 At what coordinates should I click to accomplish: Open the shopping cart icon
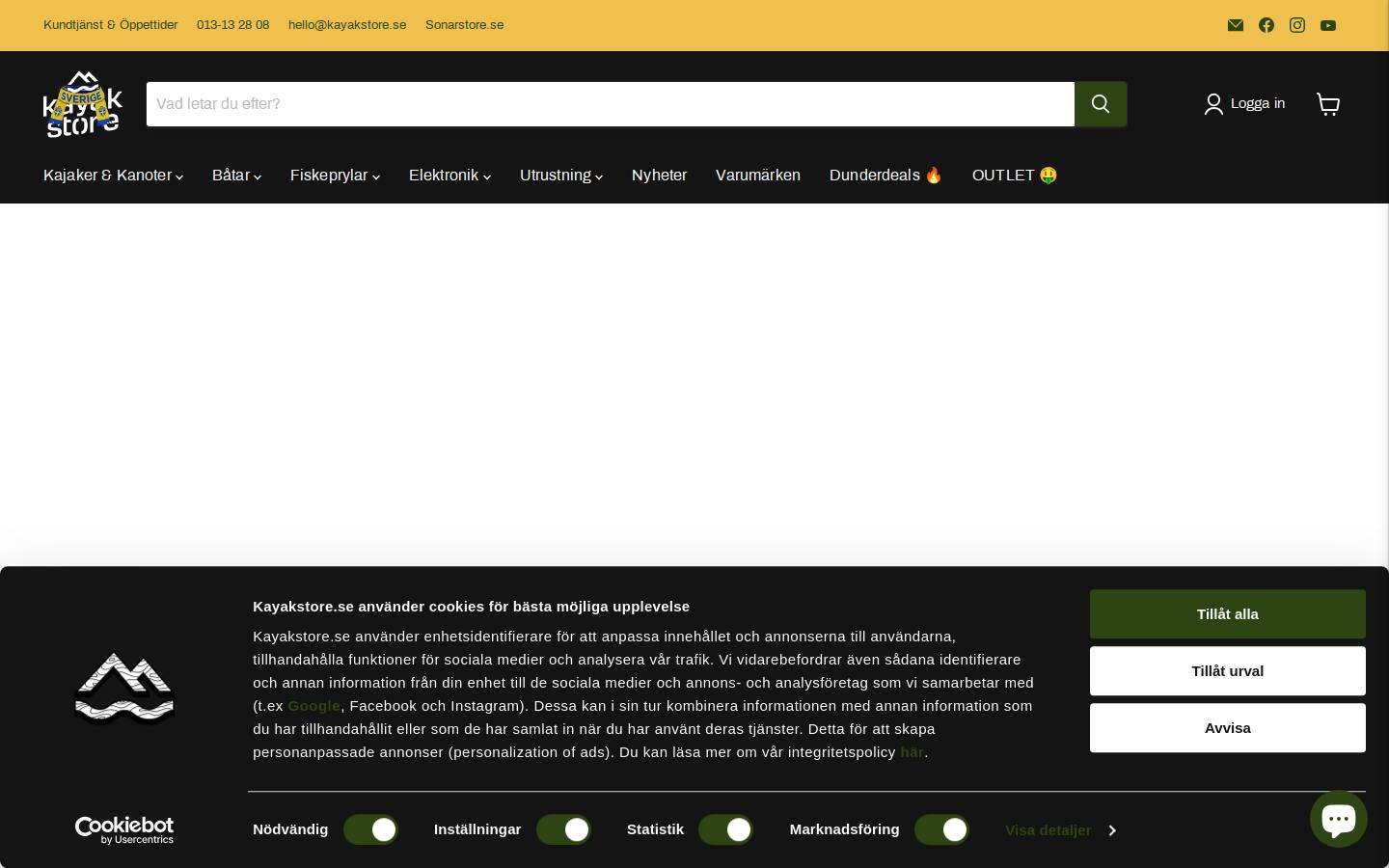[x=1328, y=104]
